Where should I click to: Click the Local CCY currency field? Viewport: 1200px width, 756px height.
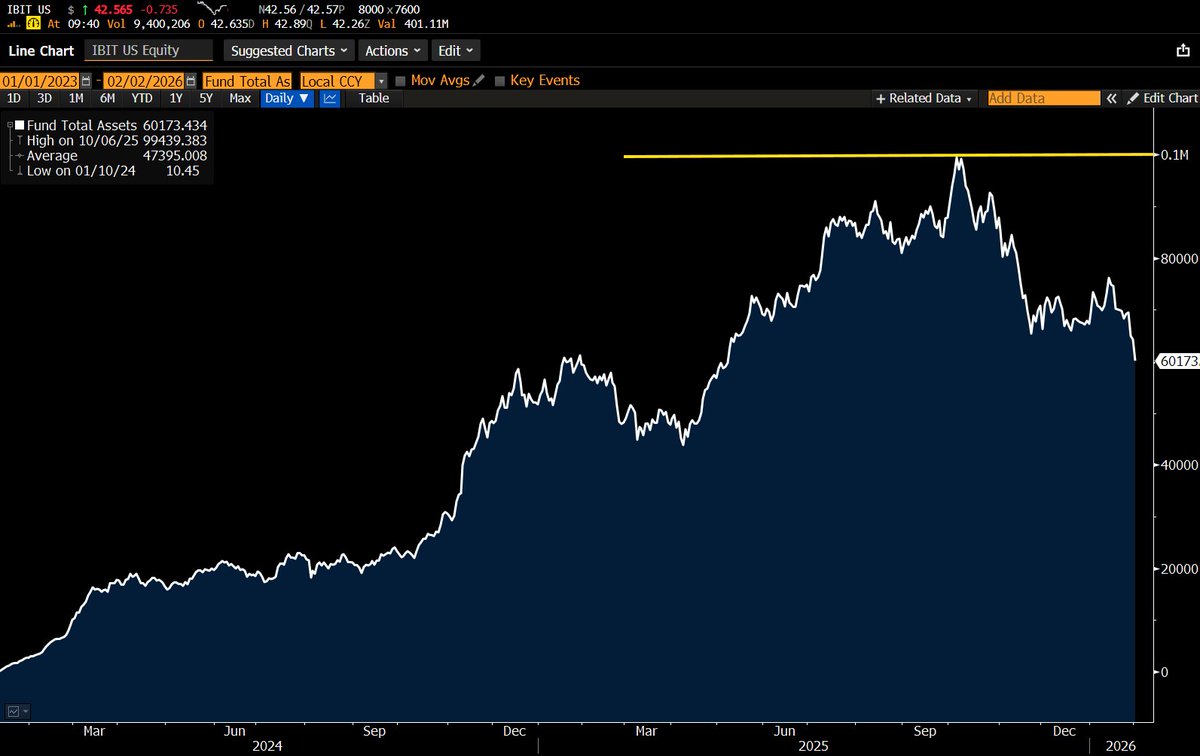pos(337,80)
